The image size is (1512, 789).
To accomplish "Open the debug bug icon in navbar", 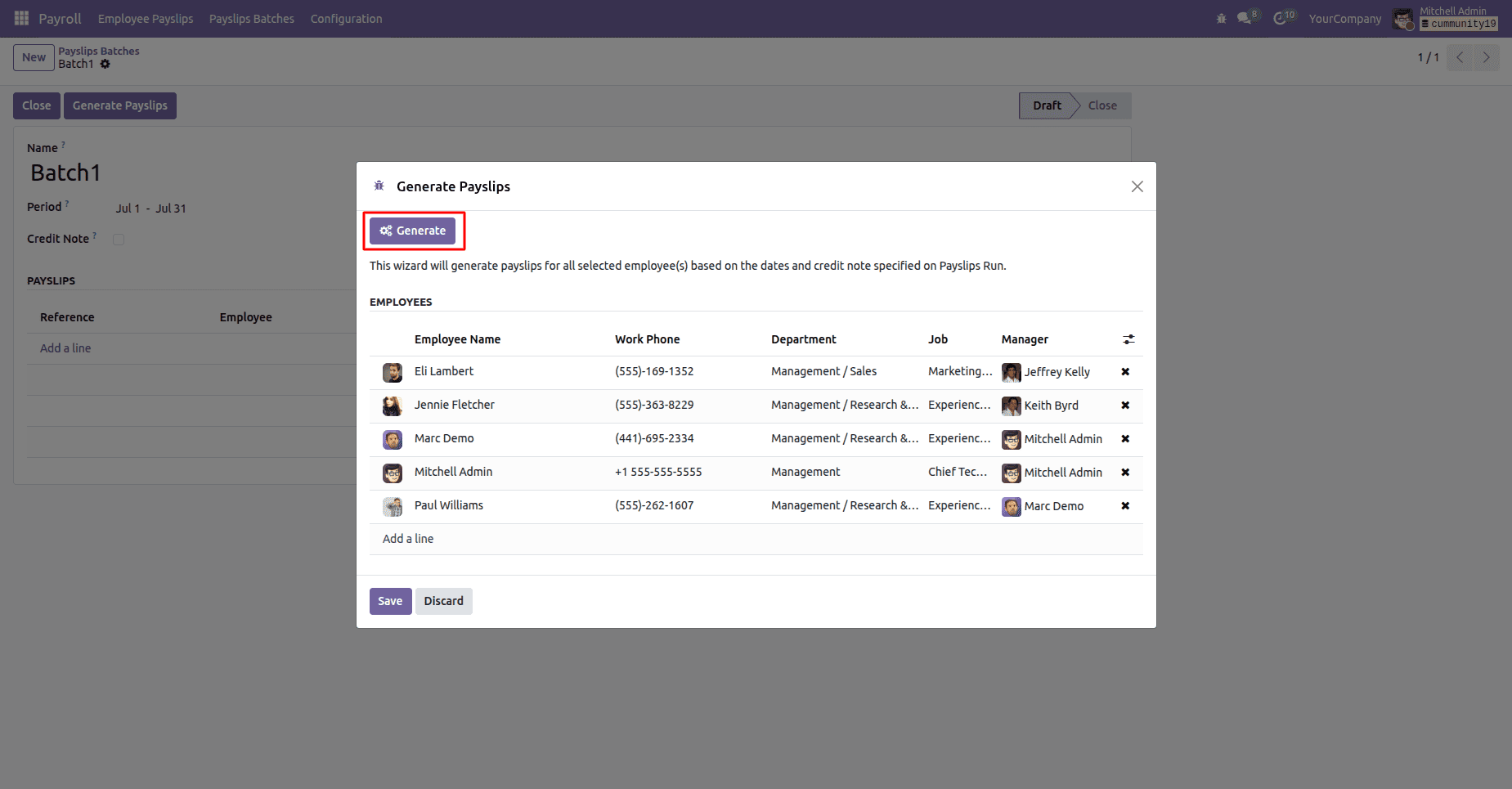I will click(1221, 18).
